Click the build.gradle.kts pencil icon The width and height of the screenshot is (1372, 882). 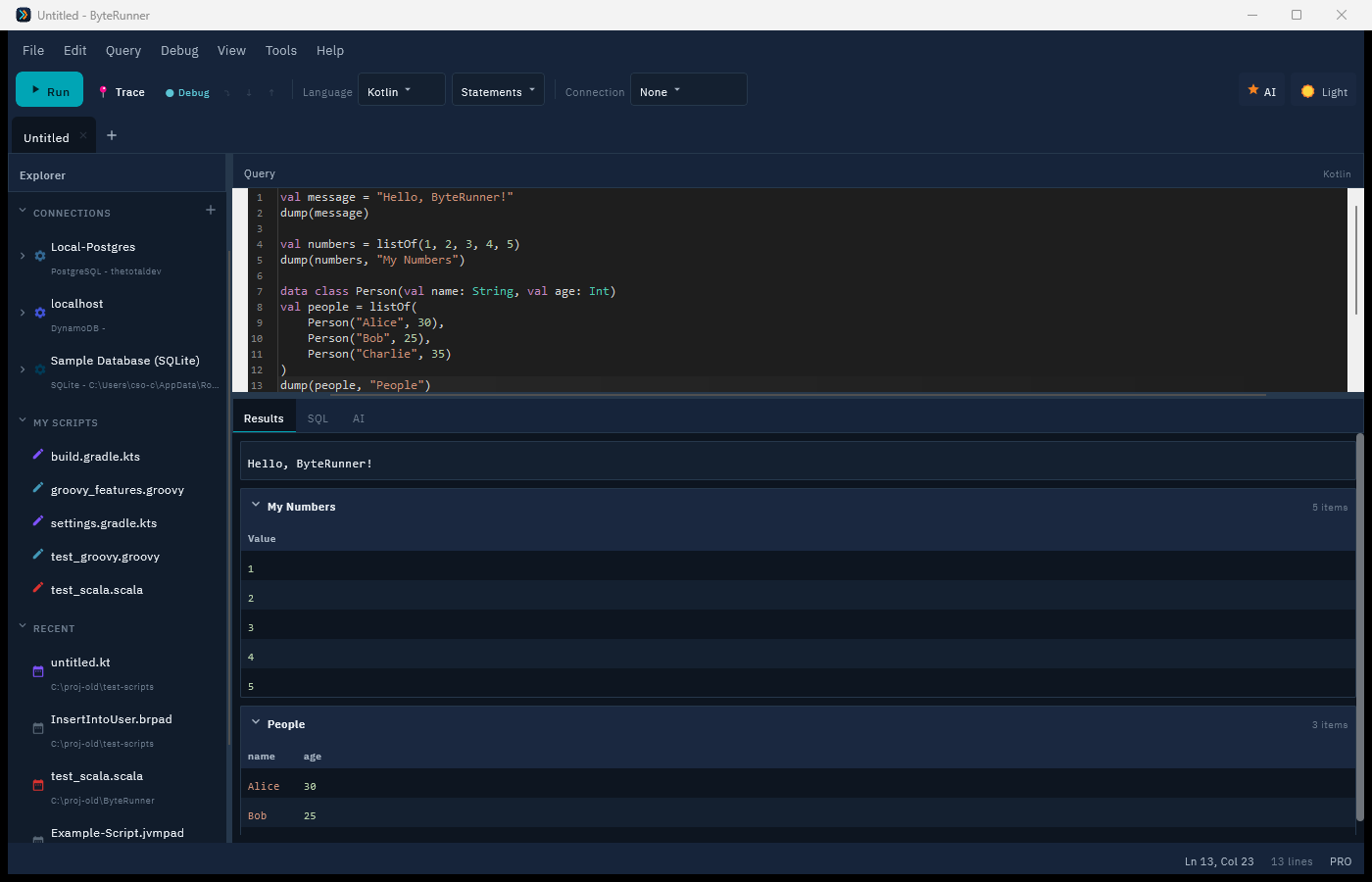[38, 455]
